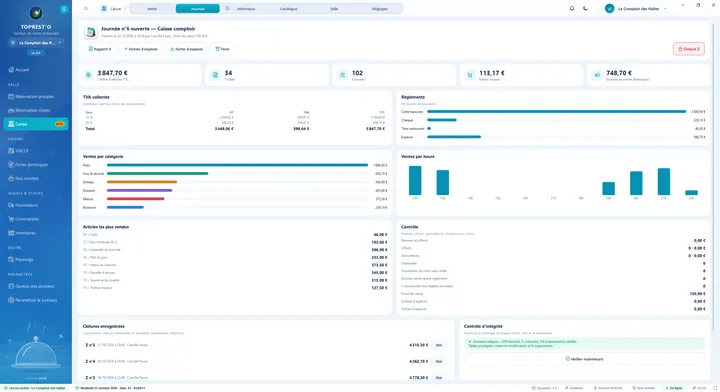Click the purple Desserts sales bar
The height and width of the screenshot is (392, 720).
click(x=140, y=190)
